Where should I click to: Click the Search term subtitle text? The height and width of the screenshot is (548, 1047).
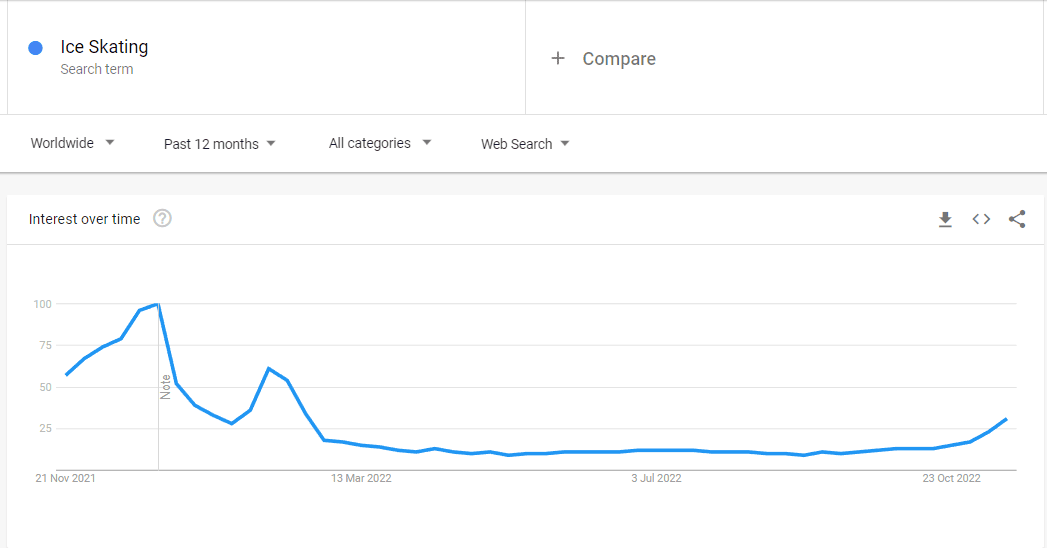(x=97, y=69)
